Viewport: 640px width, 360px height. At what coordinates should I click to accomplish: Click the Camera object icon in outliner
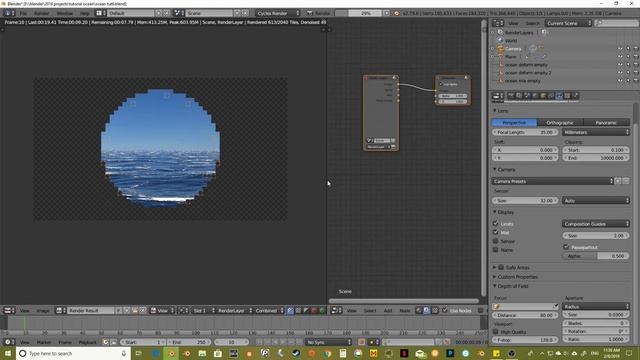tap(500, 49)
